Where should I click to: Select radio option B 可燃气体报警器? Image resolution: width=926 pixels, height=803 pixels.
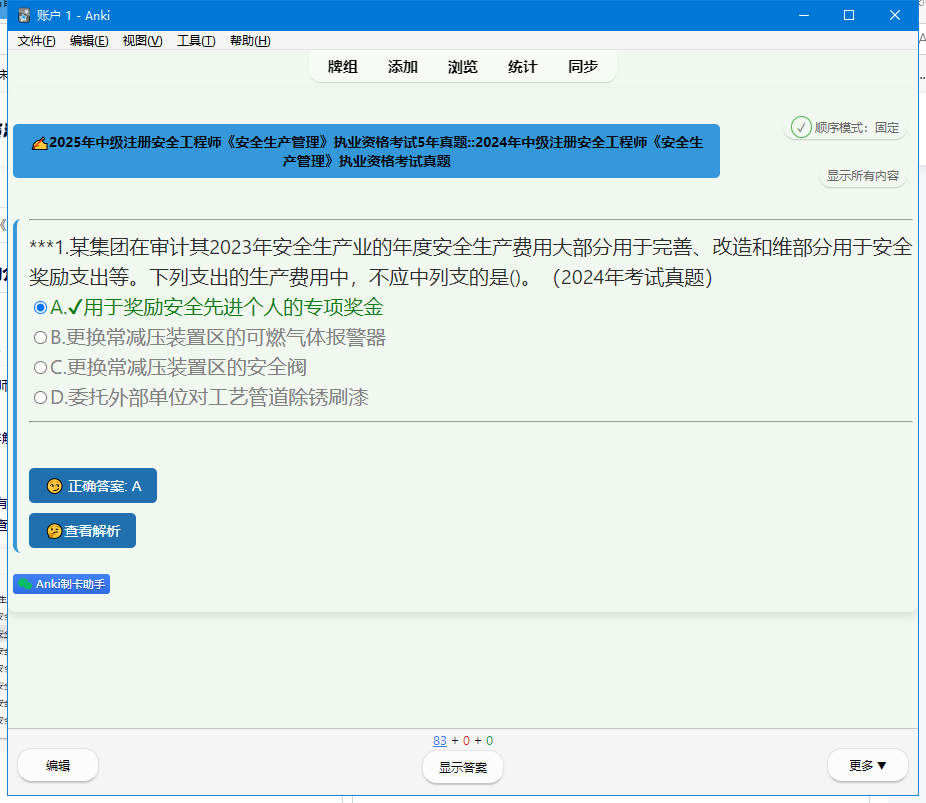click(40, 338)
